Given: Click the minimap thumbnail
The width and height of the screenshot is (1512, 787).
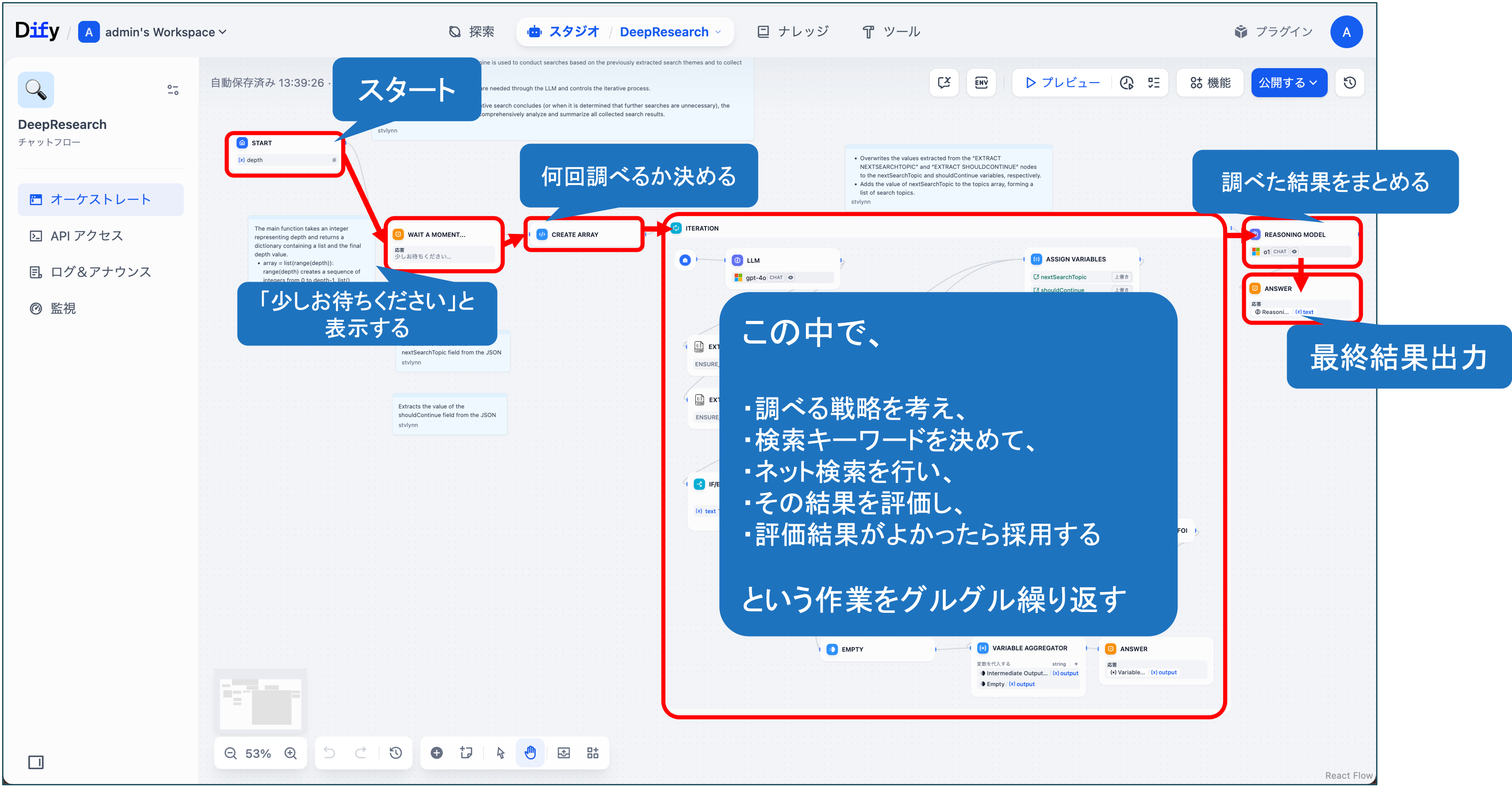Looking at the screenshot, I should (260, 701).
